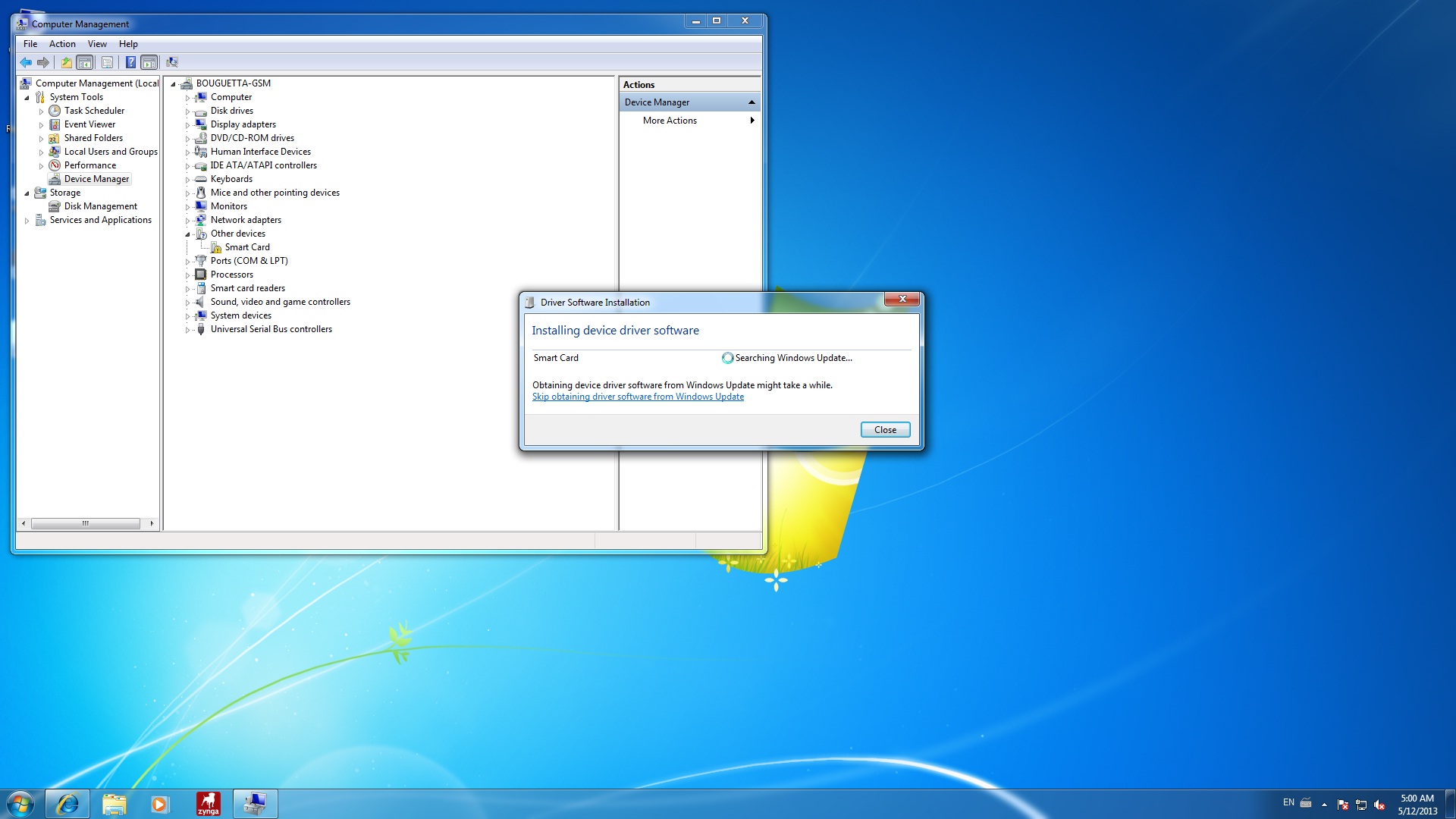Image resolution: width=1456 pixels, height=819 pixels.
Task: Collapse the BOUGUETTA-GSM root node
Action: click(x=173, y=83)
